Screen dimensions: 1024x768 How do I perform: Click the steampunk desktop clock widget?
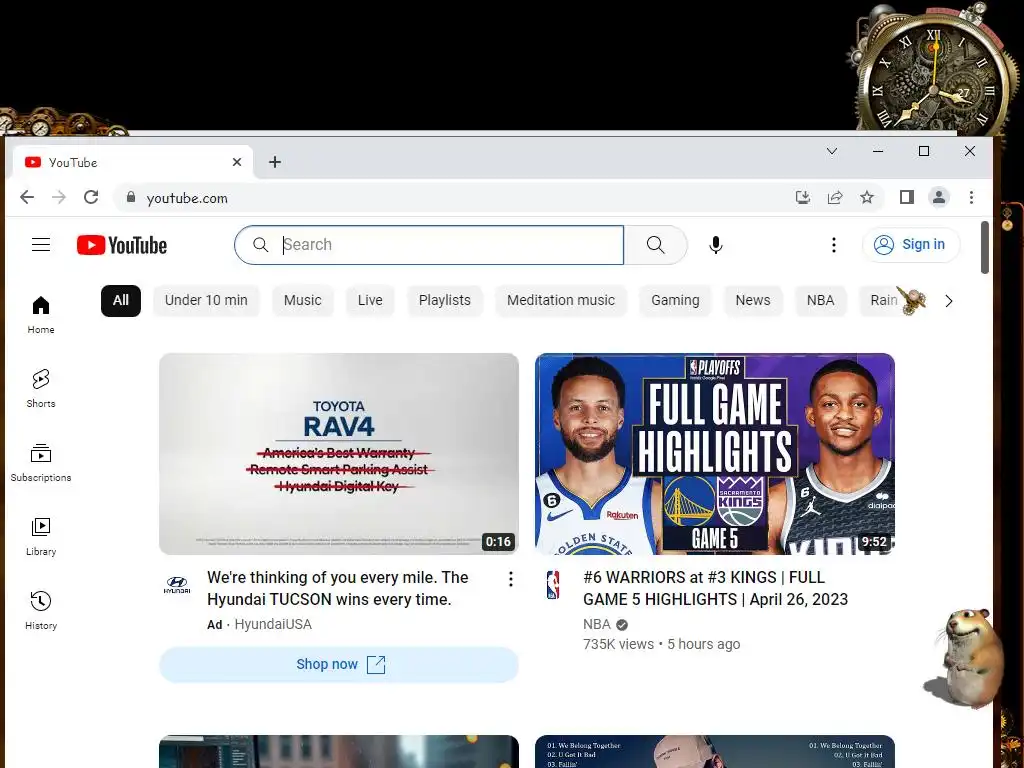(935, 72)
